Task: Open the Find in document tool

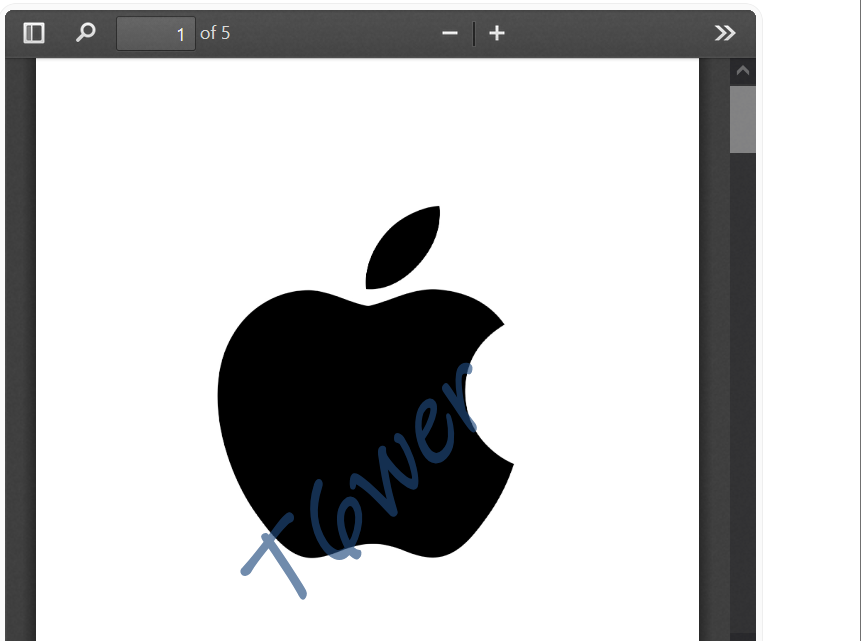Action: click(84, 32)
